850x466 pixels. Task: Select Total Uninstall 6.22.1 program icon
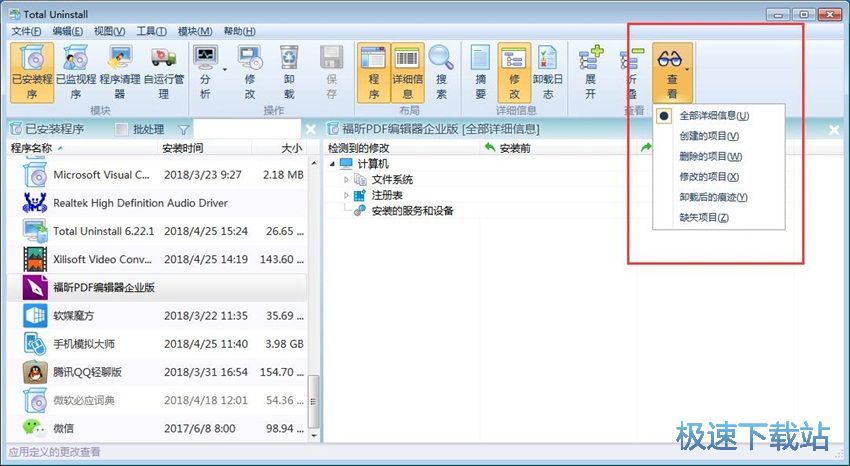(x=35, y=231)
